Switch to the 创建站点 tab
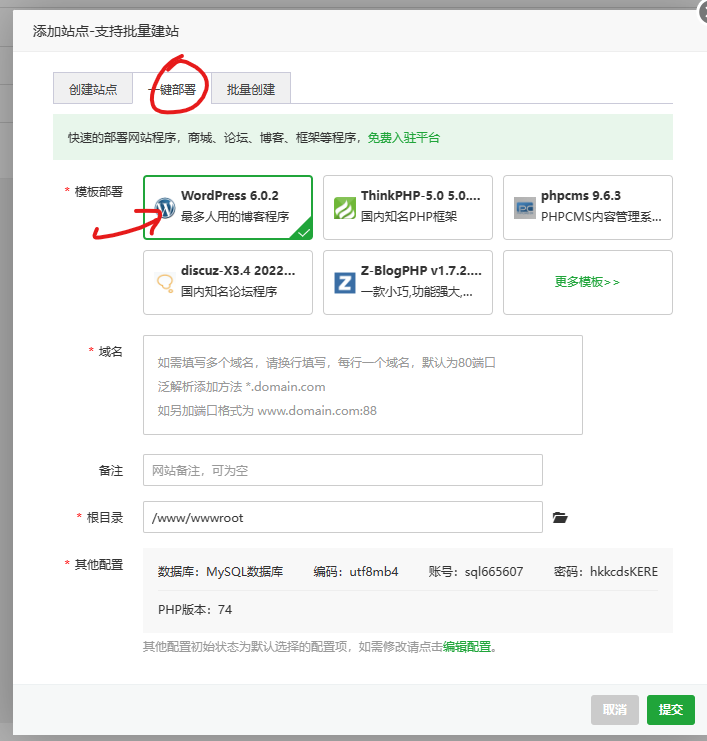 coord(93,89)
